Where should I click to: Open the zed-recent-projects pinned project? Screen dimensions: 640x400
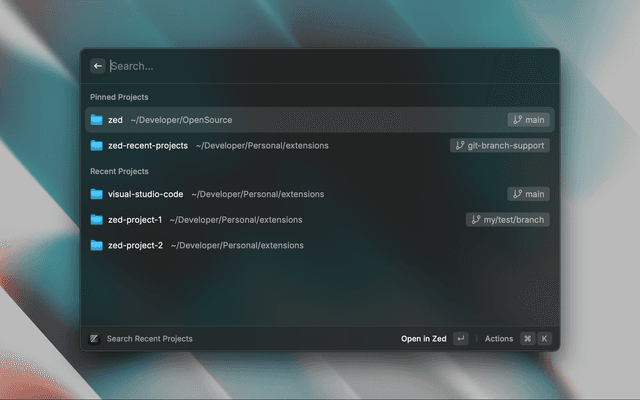[x=148, y=145]
